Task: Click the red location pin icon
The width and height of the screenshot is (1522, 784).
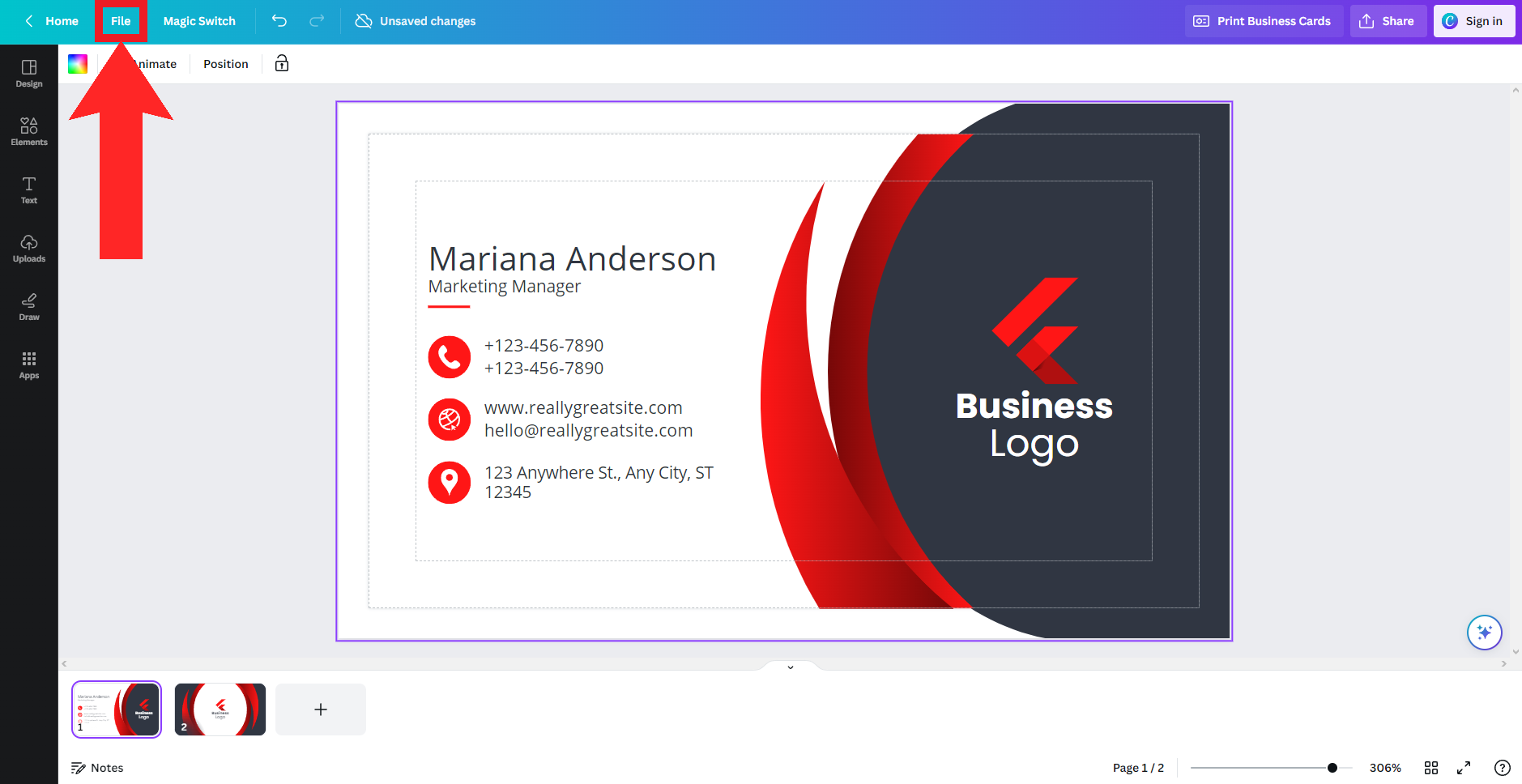Action: click(x=450, y=483)
